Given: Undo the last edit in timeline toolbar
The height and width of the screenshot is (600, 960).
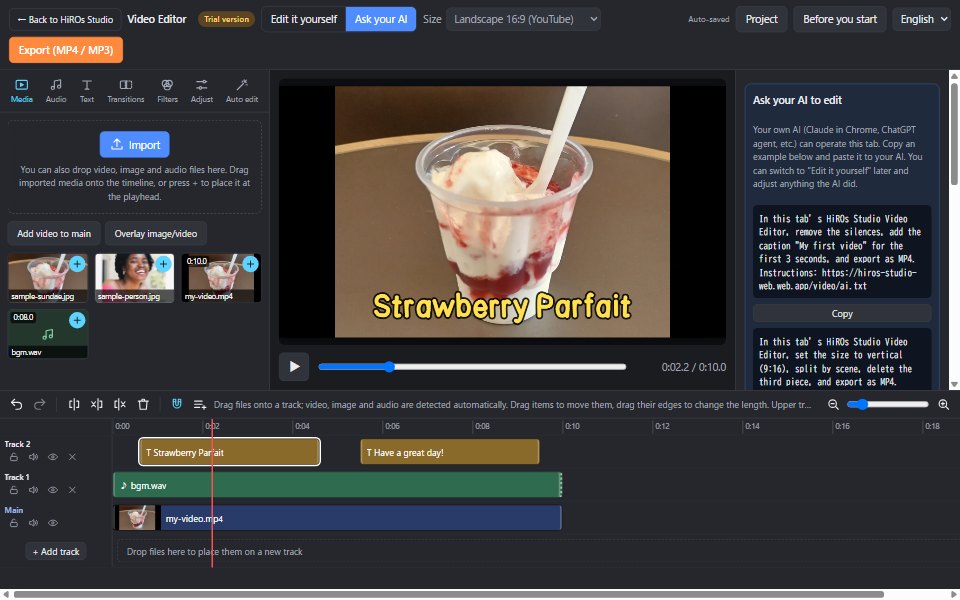Looking at the screenshot, I should (x=17, y=405).
